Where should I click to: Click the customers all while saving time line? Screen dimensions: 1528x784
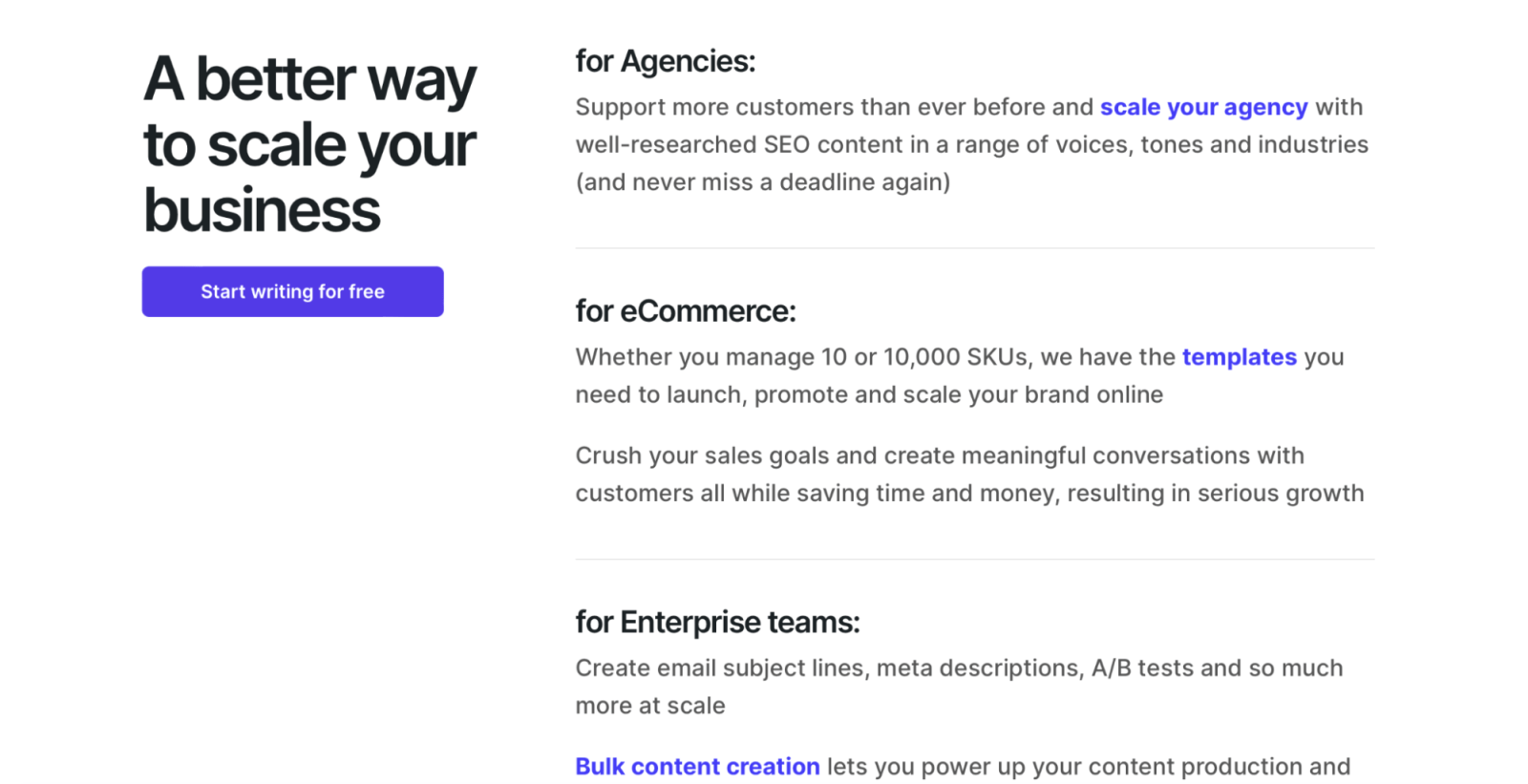coord(968,494)
